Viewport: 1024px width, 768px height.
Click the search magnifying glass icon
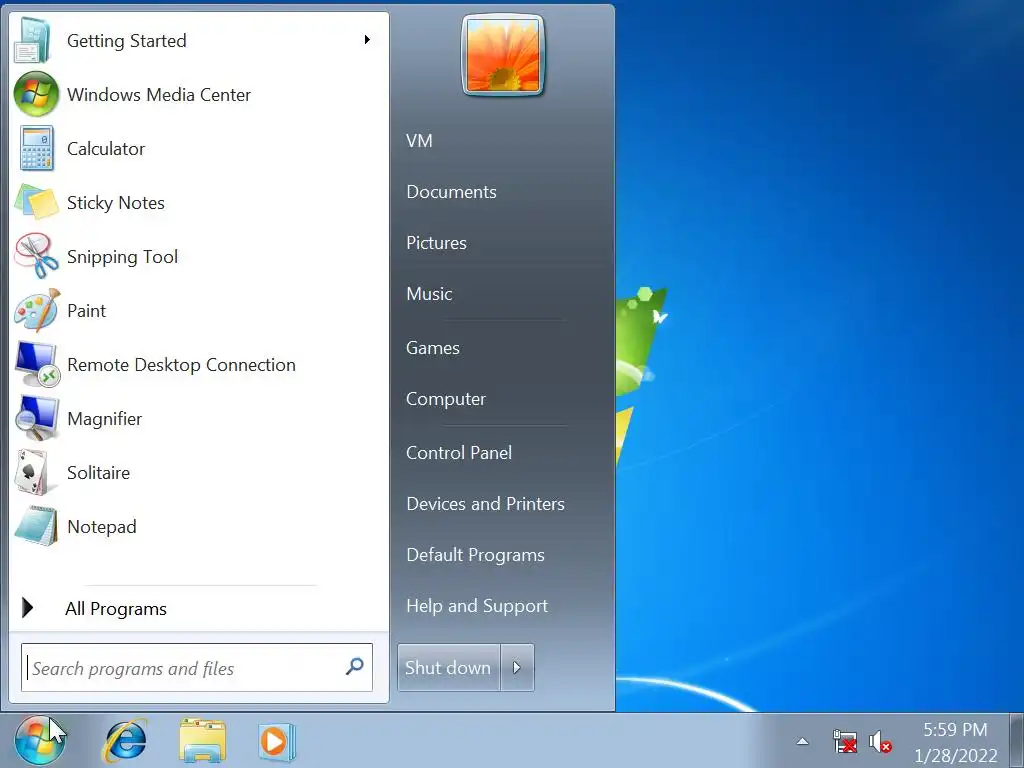coord(355,667)
